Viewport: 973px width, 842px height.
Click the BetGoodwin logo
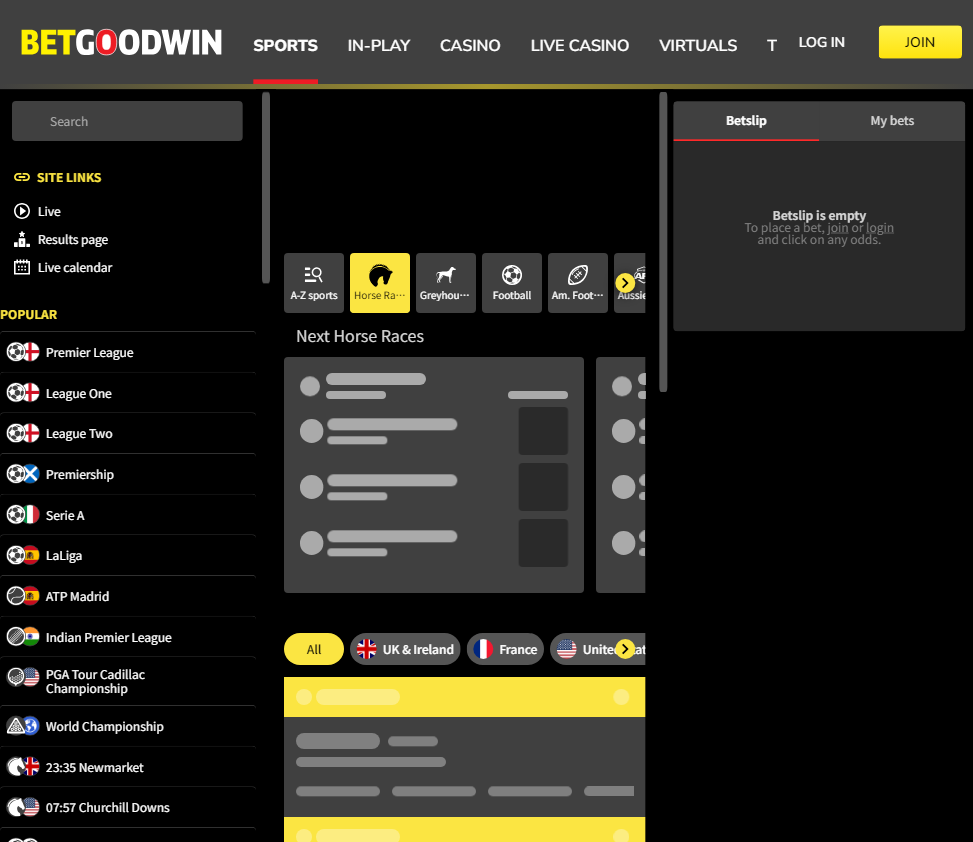pos(121,43)
